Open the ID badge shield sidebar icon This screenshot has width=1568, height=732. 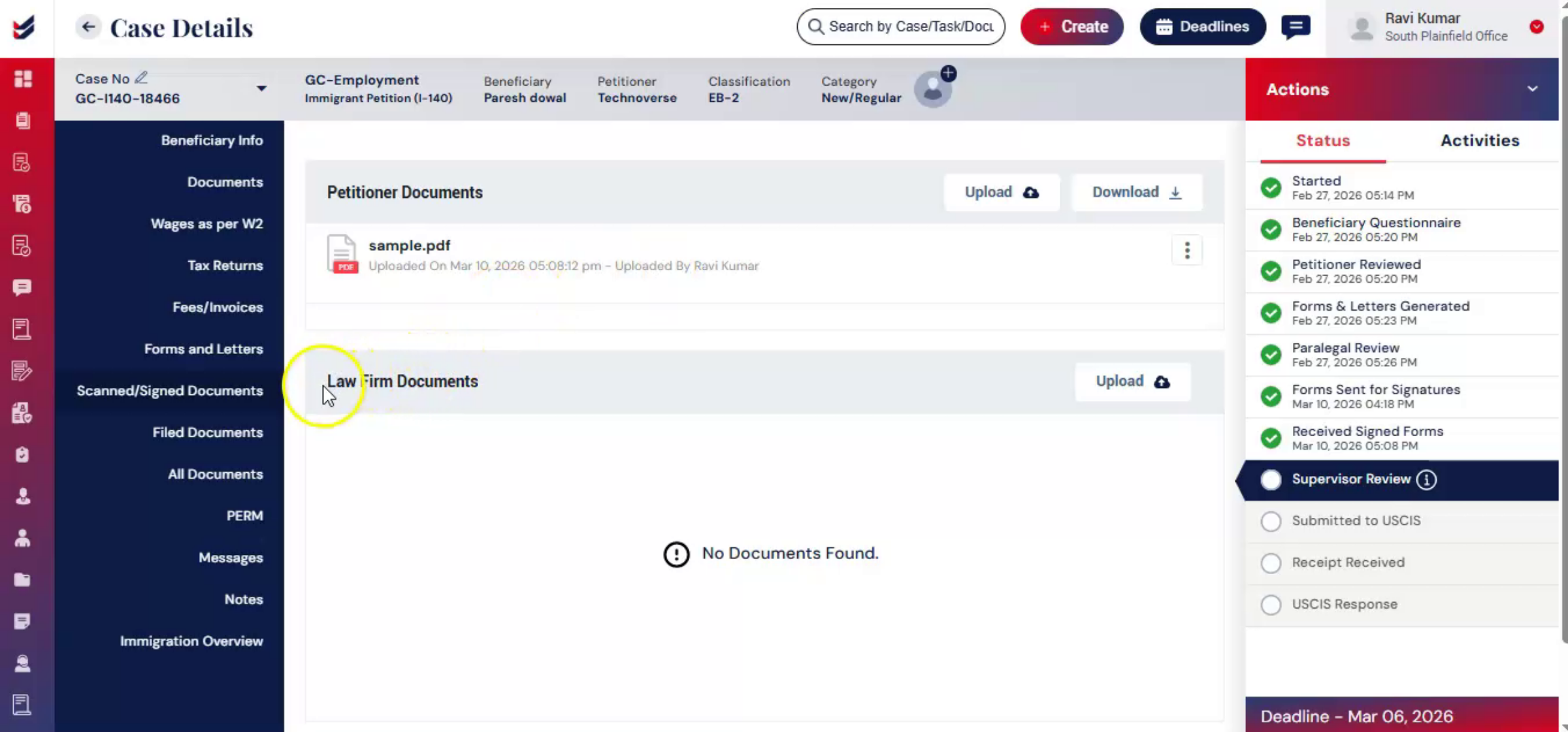pos(23,413)
